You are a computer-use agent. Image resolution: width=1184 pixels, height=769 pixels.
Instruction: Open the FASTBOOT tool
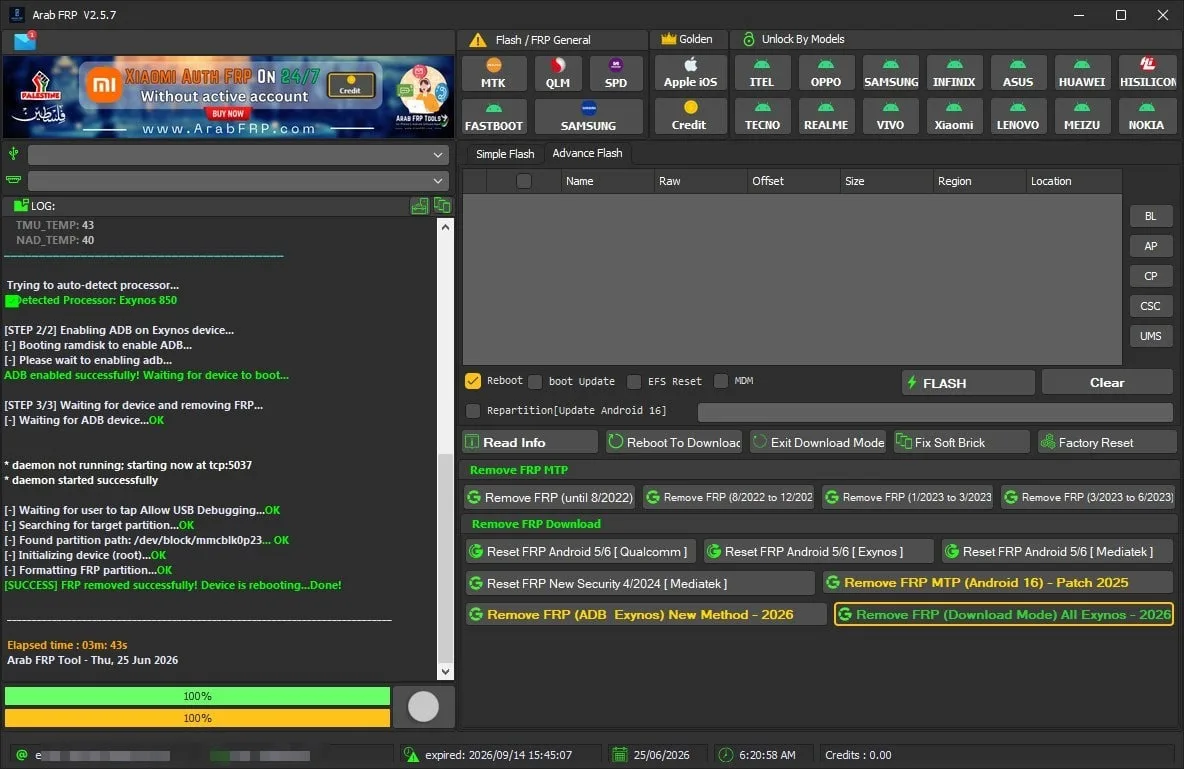[x=493, y=116]
